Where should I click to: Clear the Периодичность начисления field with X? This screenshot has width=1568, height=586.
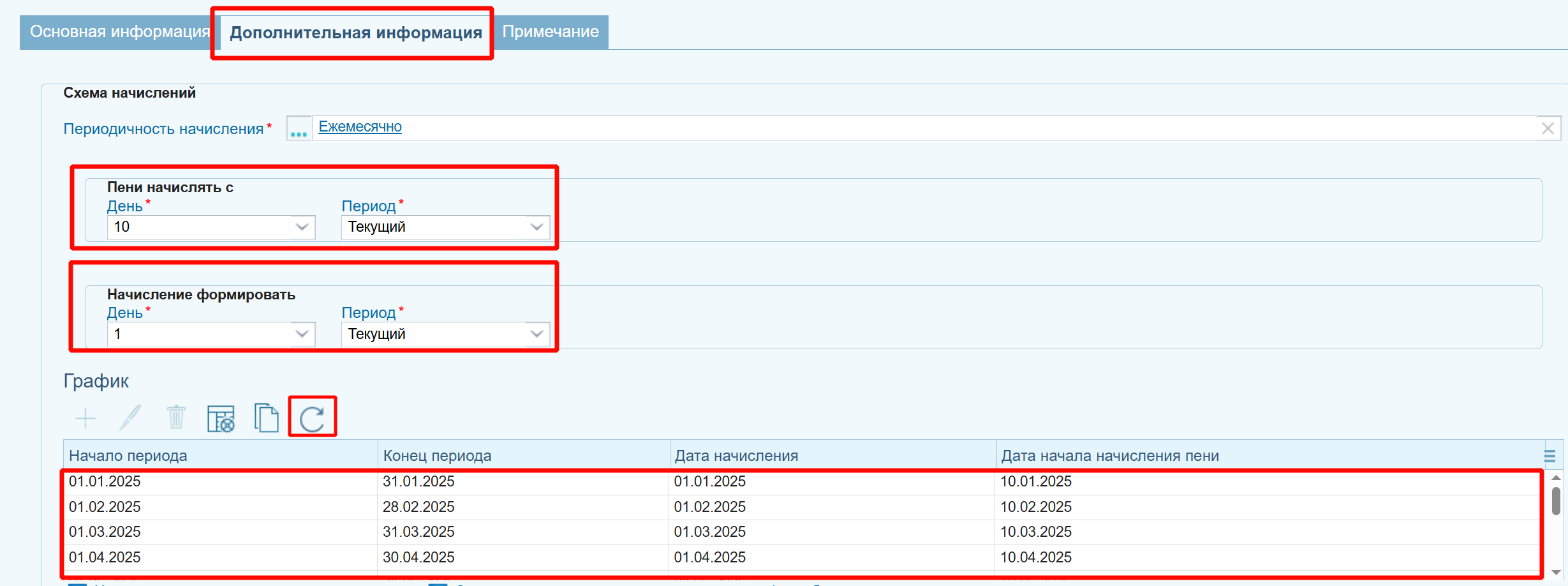pyautogui.click(x=1547, y=128)
